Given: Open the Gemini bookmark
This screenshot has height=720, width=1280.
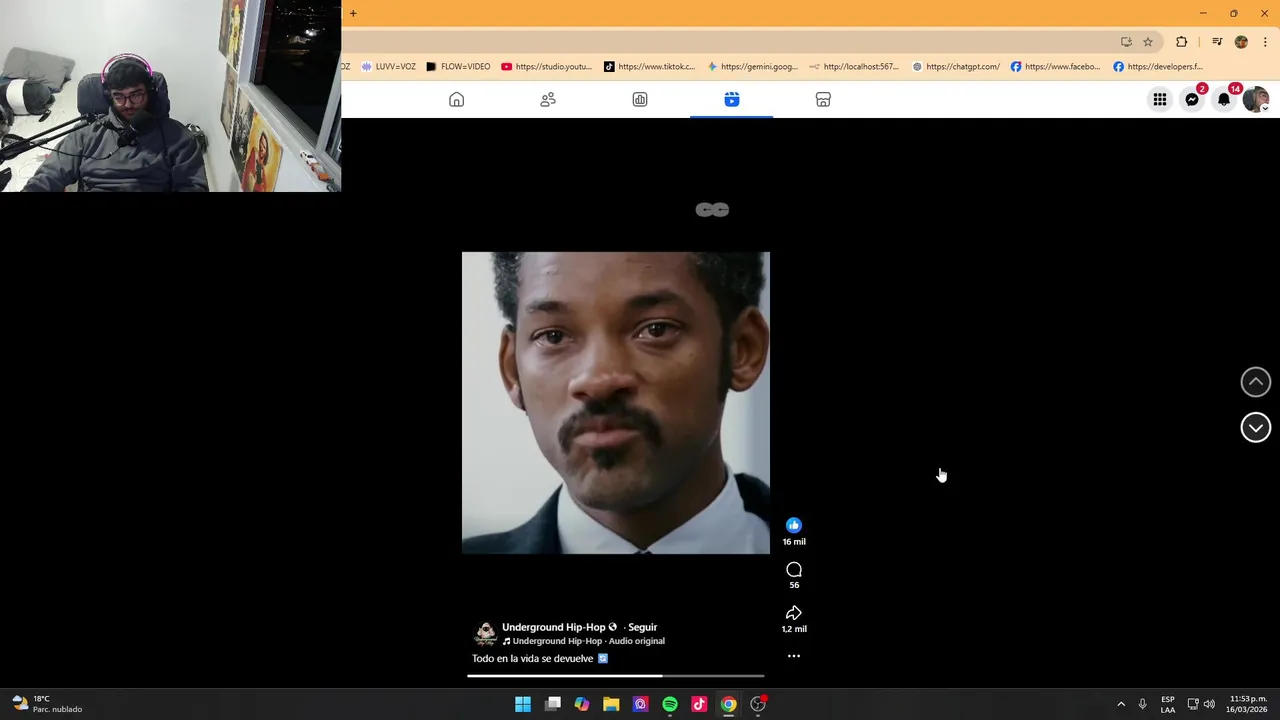Looking at the screenshot, I should pyautogui.click(x=752, y=66).
